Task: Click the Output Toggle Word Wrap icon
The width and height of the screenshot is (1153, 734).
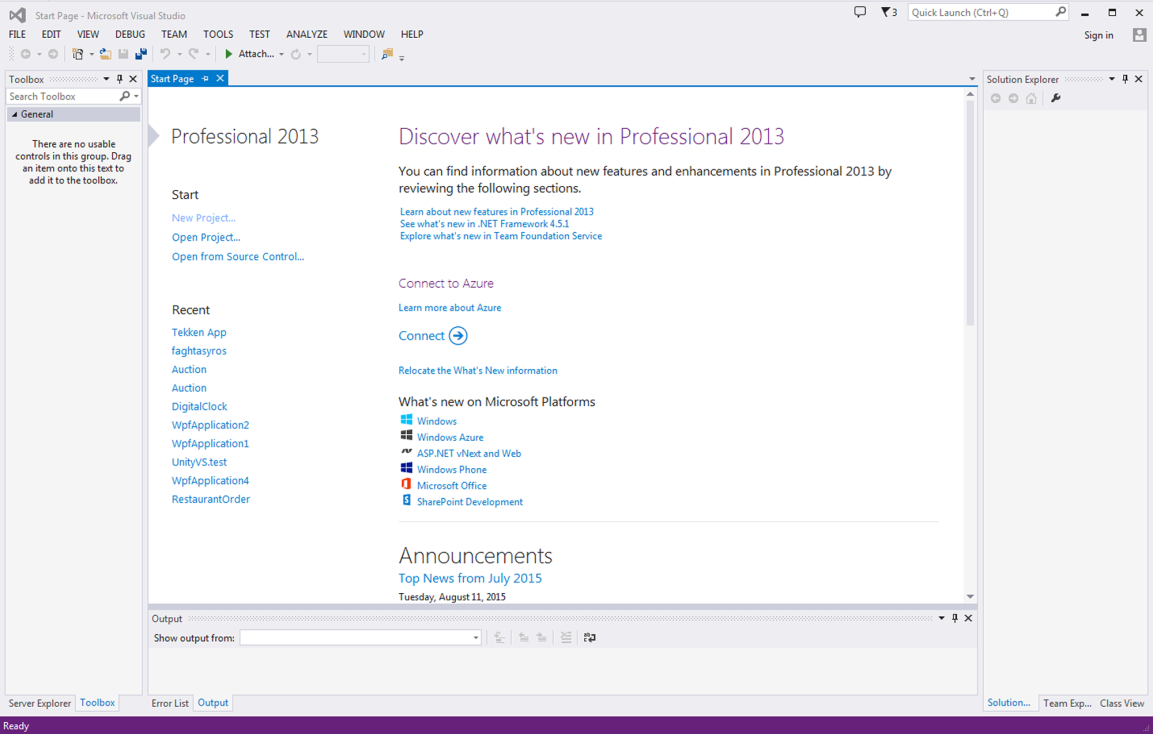Action: [x=590, y=638]
